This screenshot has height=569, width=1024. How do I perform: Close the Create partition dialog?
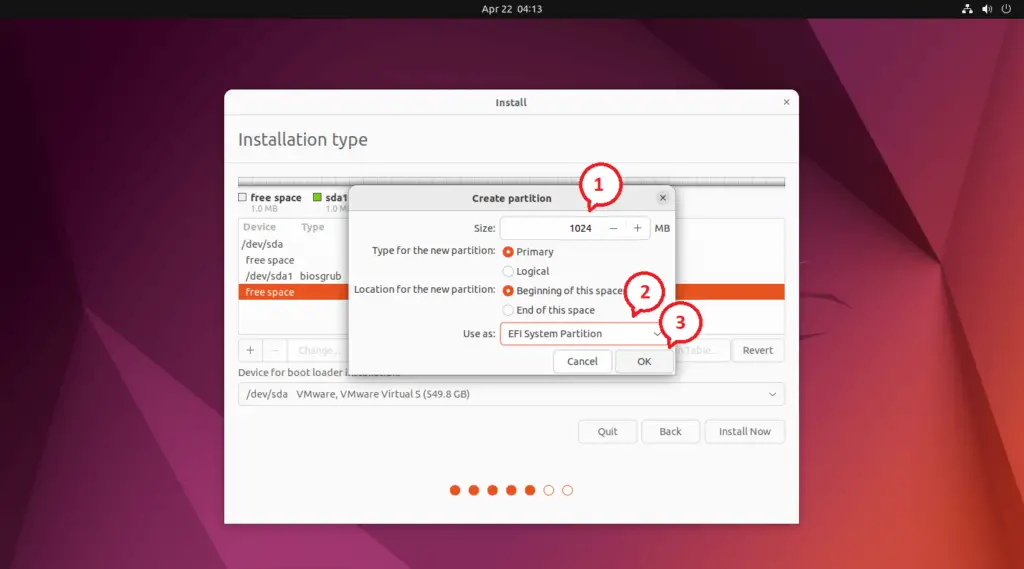pos(663,197)
